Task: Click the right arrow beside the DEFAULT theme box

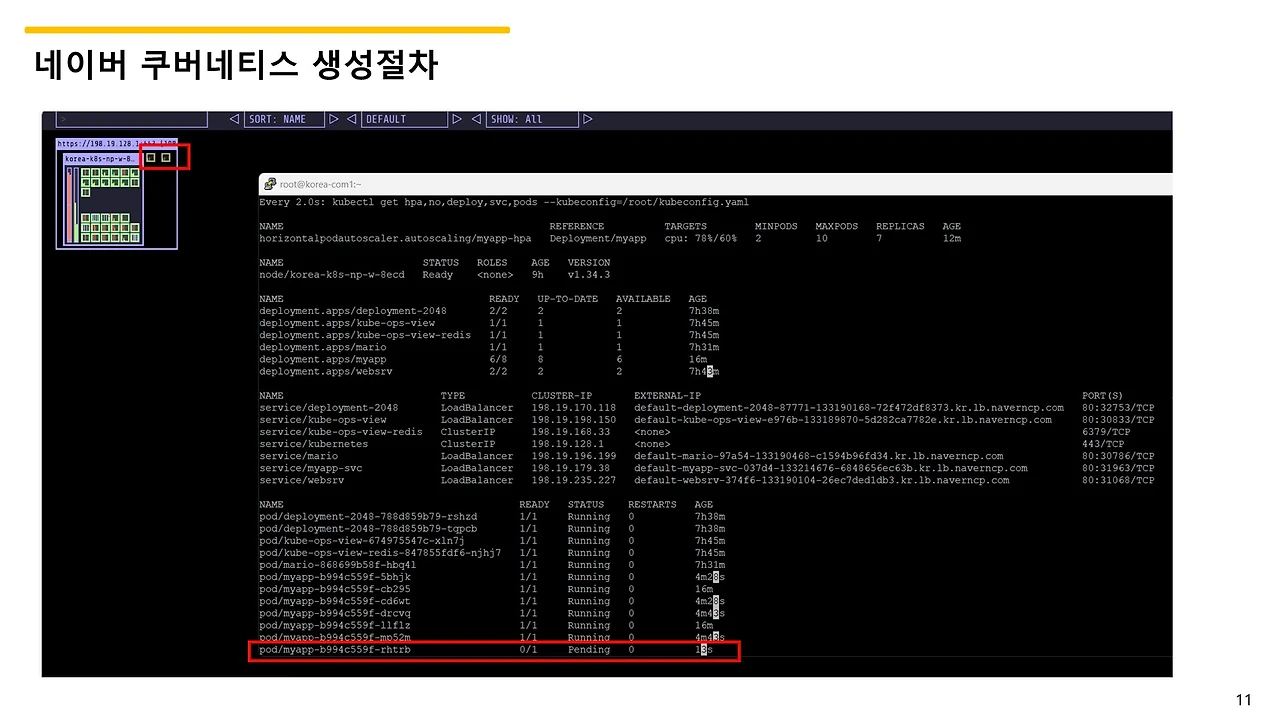Action: (x=457, y=119)
